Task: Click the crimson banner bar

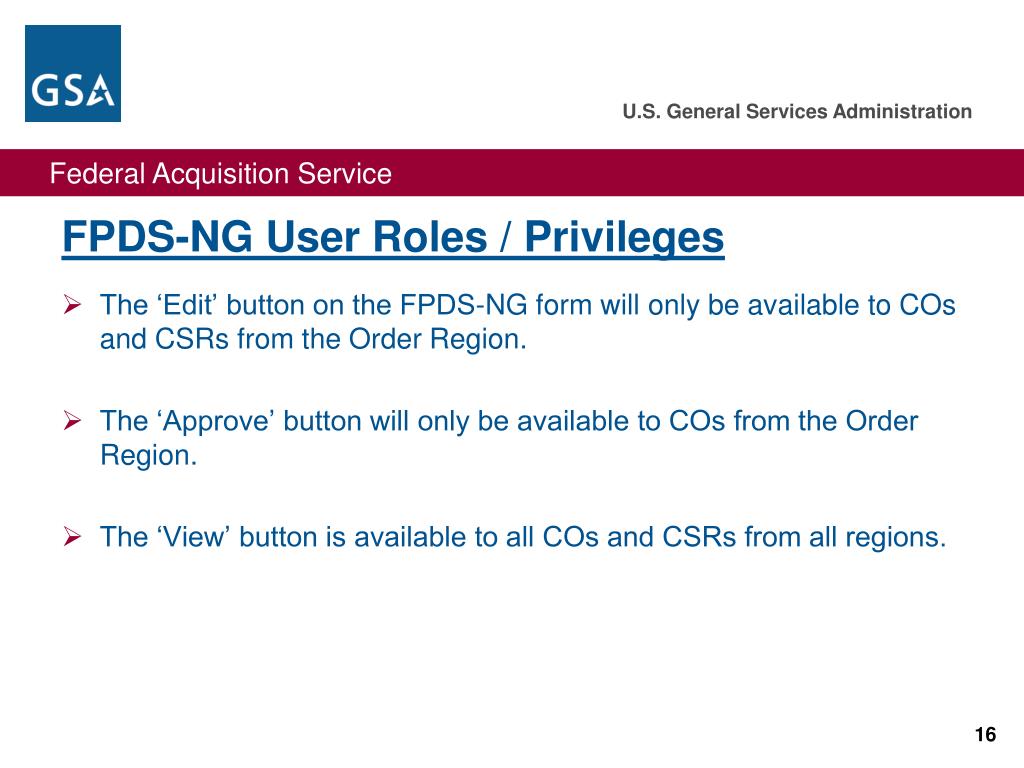Action: [512, 172]
